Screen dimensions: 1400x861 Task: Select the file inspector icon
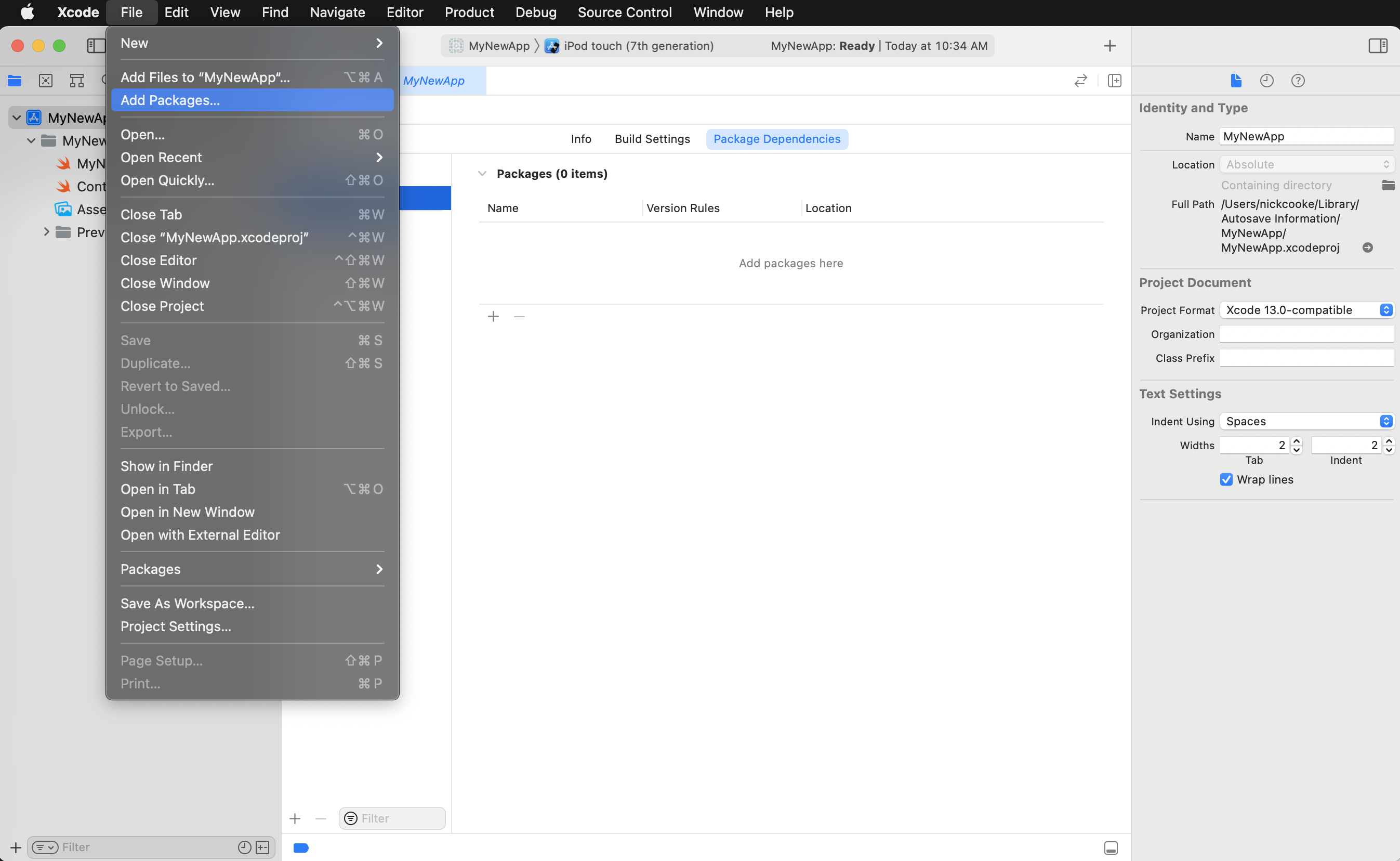[x=1236, y=80]
